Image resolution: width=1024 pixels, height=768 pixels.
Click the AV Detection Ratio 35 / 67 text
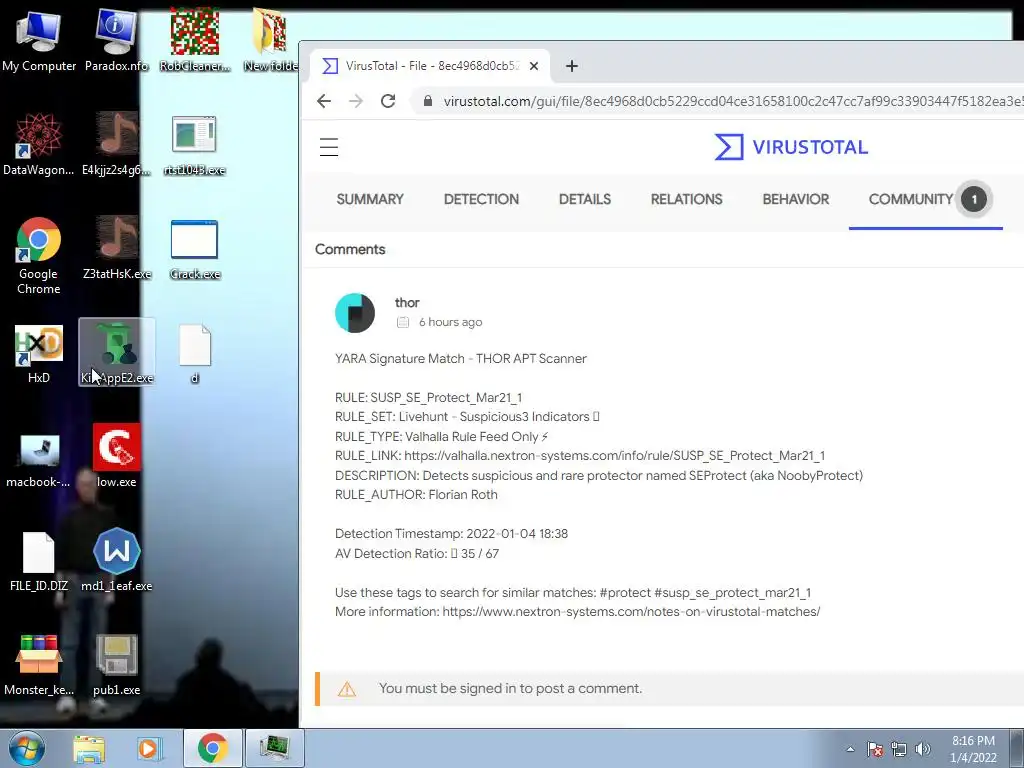click(417, 554)
